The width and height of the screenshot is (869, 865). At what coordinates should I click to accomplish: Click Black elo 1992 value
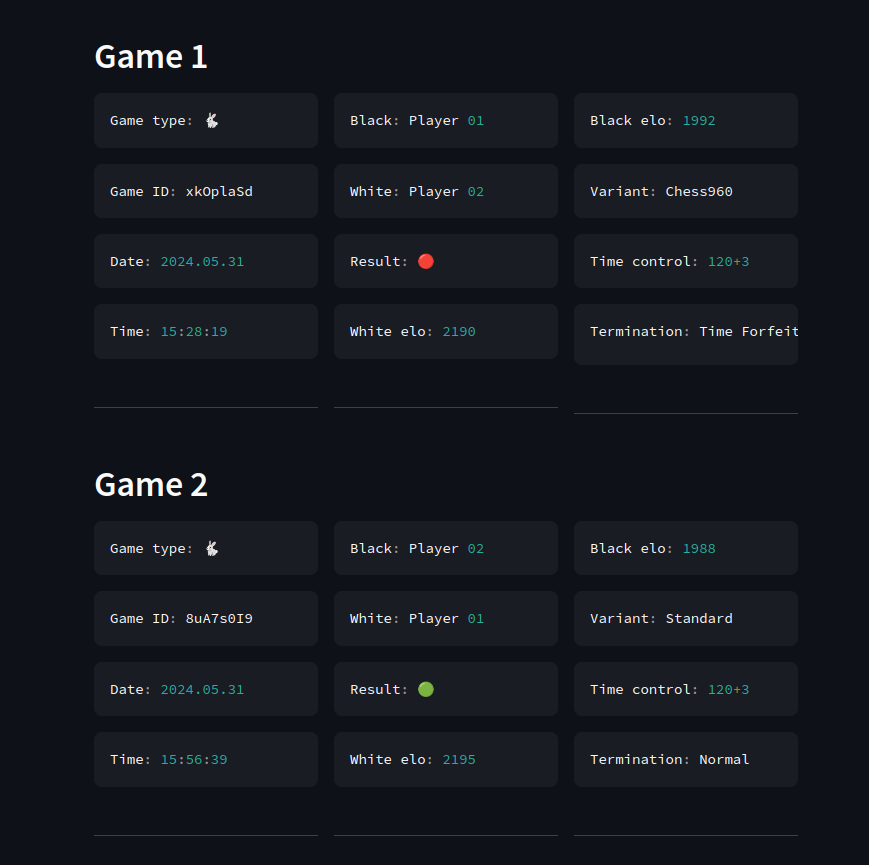pos(699,120)
